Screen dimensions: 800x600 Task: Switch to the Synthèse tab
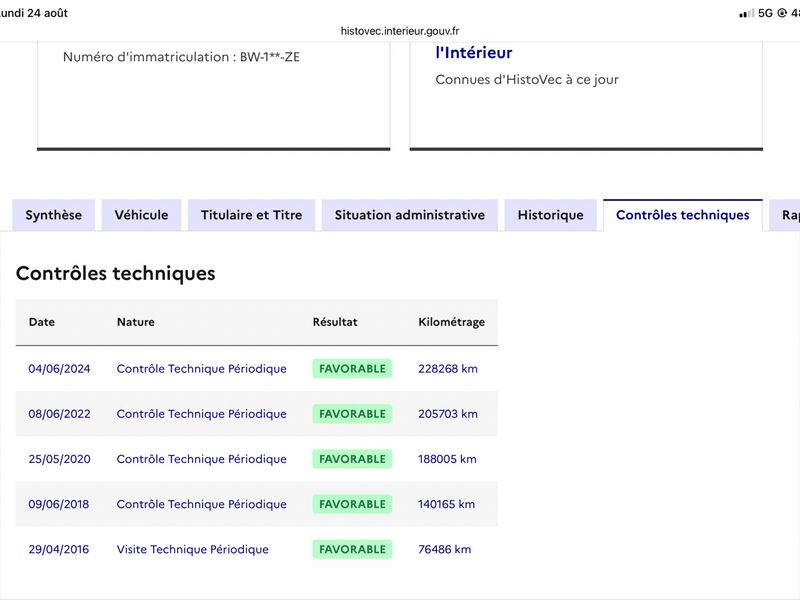(54, 215)
